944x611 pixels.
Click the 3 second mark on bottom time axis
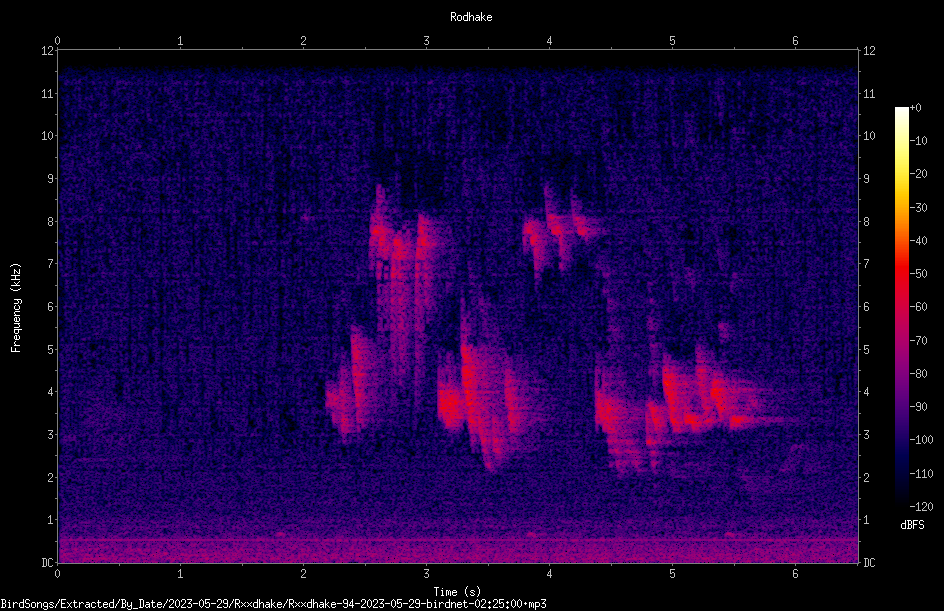coord(426,574)
